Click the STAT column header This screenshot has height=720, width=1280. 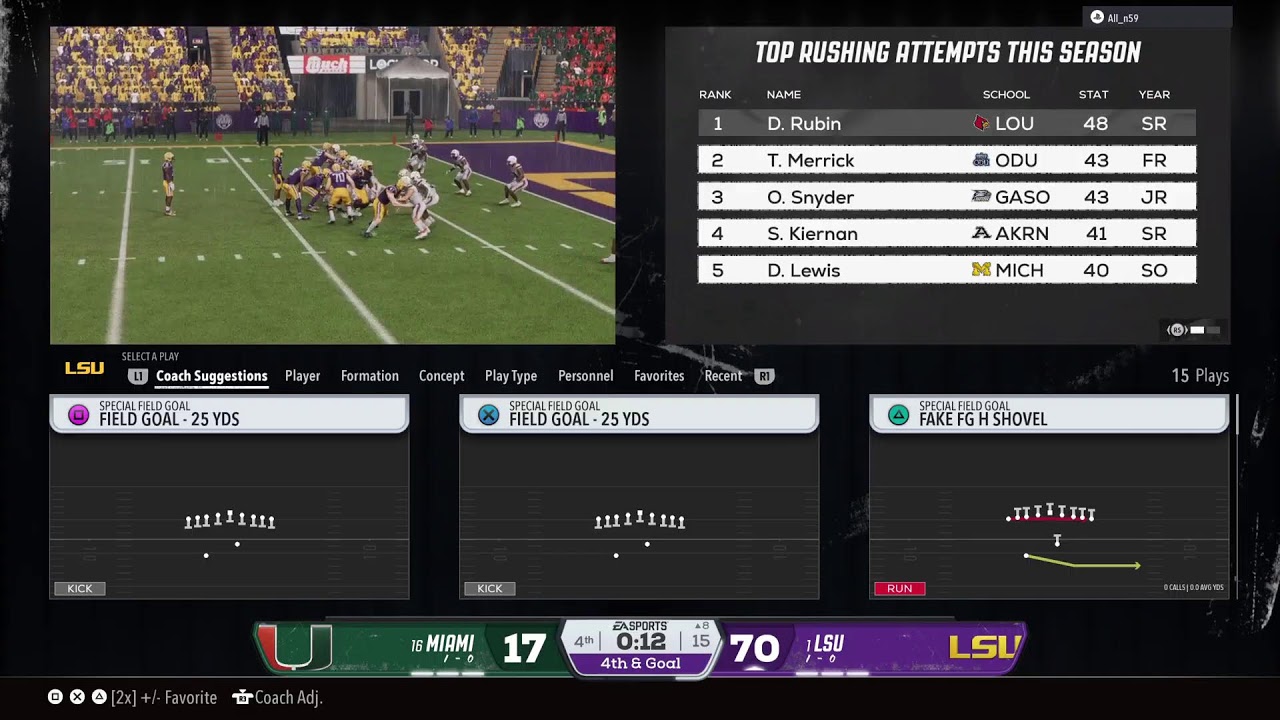pos(1093,94)
